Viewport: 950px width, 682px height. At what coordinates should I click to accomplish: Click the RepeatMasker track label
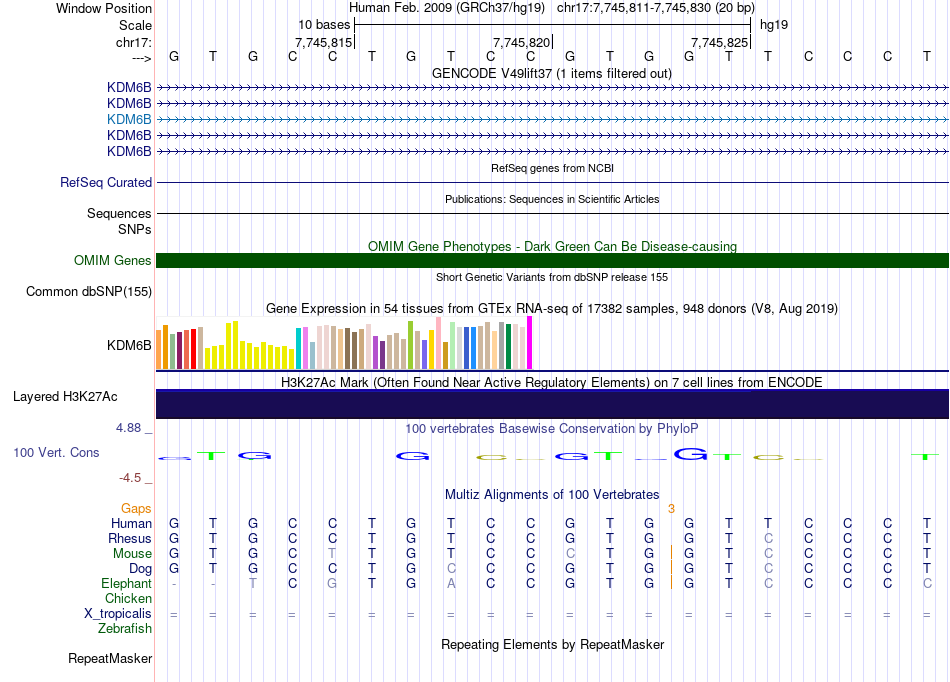pos(110,659)
